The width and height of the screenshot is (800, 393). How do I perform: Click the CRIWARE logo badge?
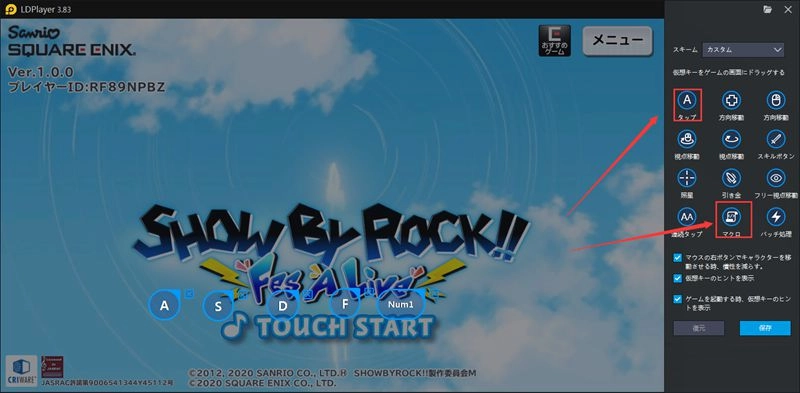tap(21, 371)
